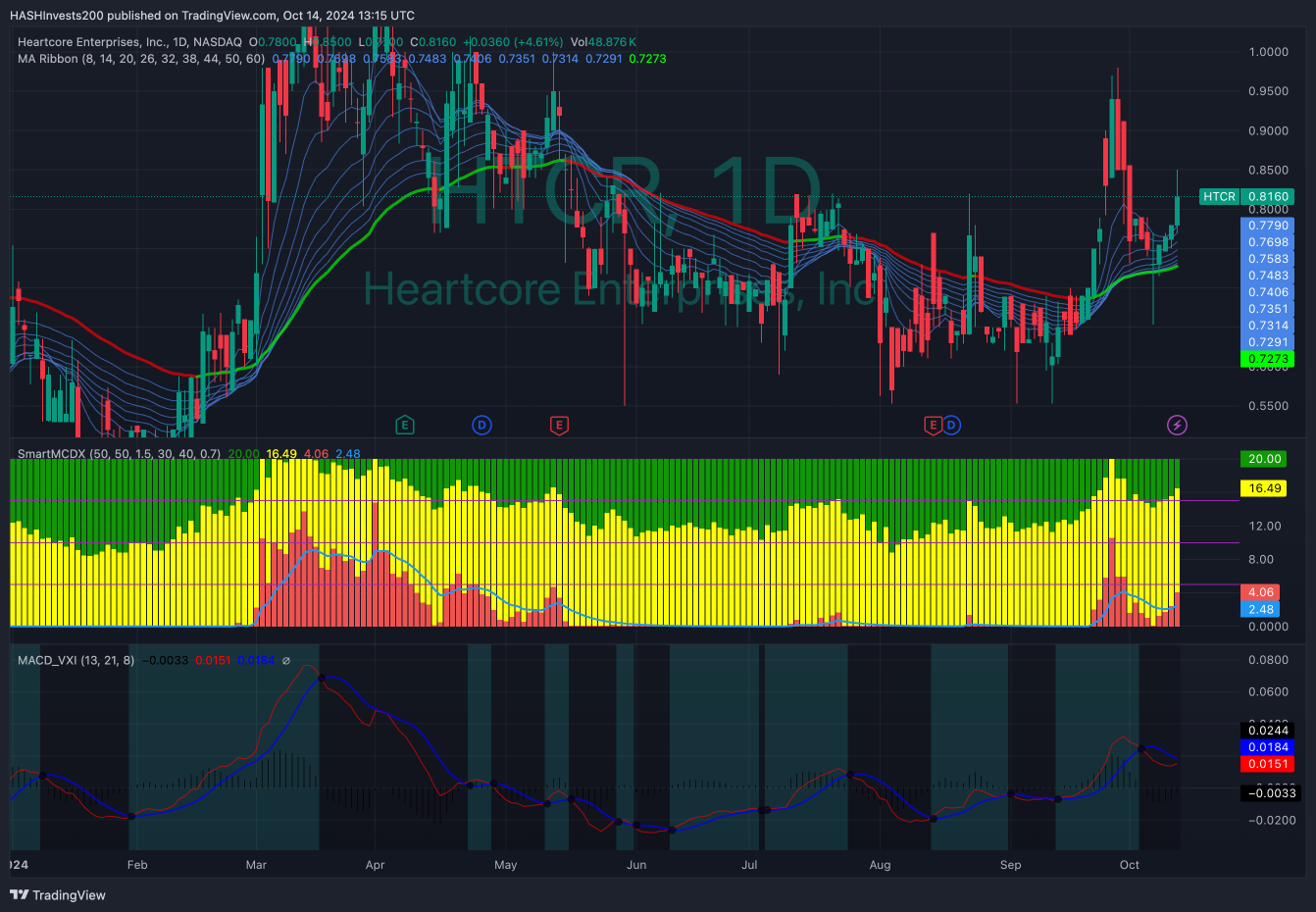This screenshot has width=1316, height=912.
Task: Click the Feb label on time axis
Action: [x=137, y=865]
